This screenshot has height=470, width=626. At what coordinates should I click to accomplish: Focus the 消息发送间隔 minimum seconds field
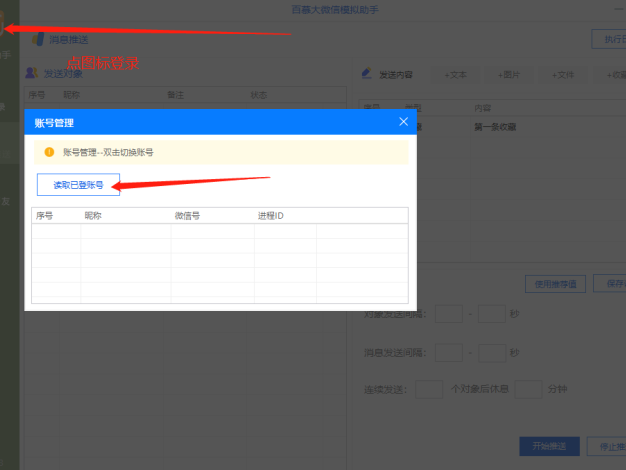pyautogui.click(x=449, y=353)
